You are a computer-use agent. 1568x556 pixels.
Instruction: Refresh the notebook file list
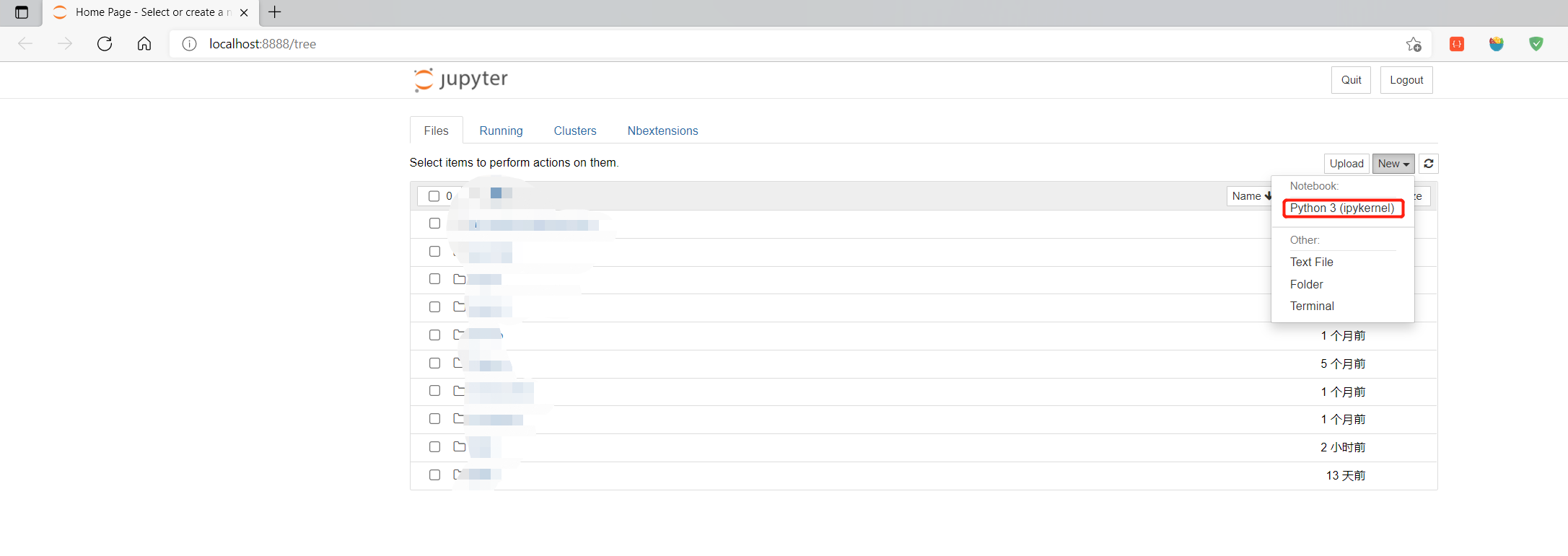1429,164
